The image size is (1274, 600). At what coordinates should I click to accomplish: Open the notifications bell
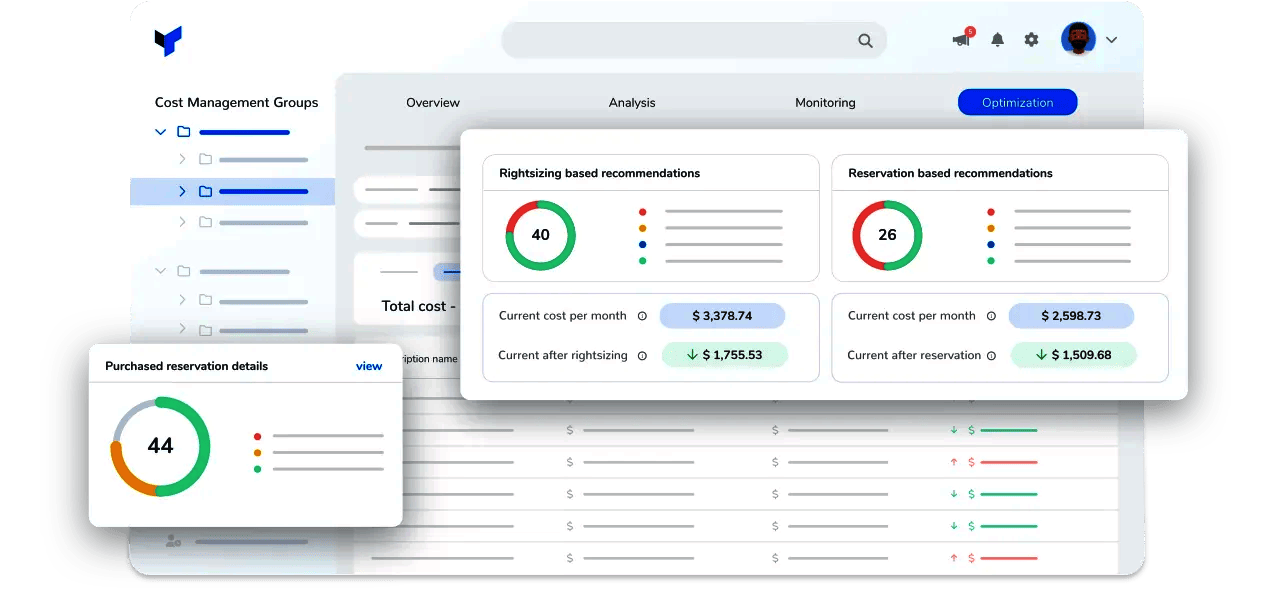997,40
